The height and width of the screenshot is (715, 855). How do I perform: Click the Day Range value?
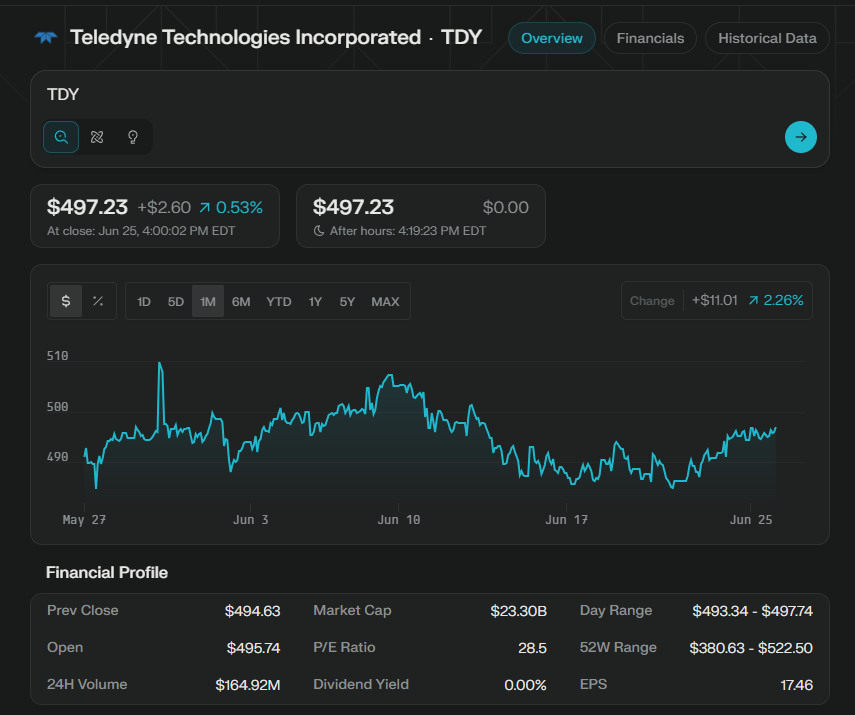[752, 611]
